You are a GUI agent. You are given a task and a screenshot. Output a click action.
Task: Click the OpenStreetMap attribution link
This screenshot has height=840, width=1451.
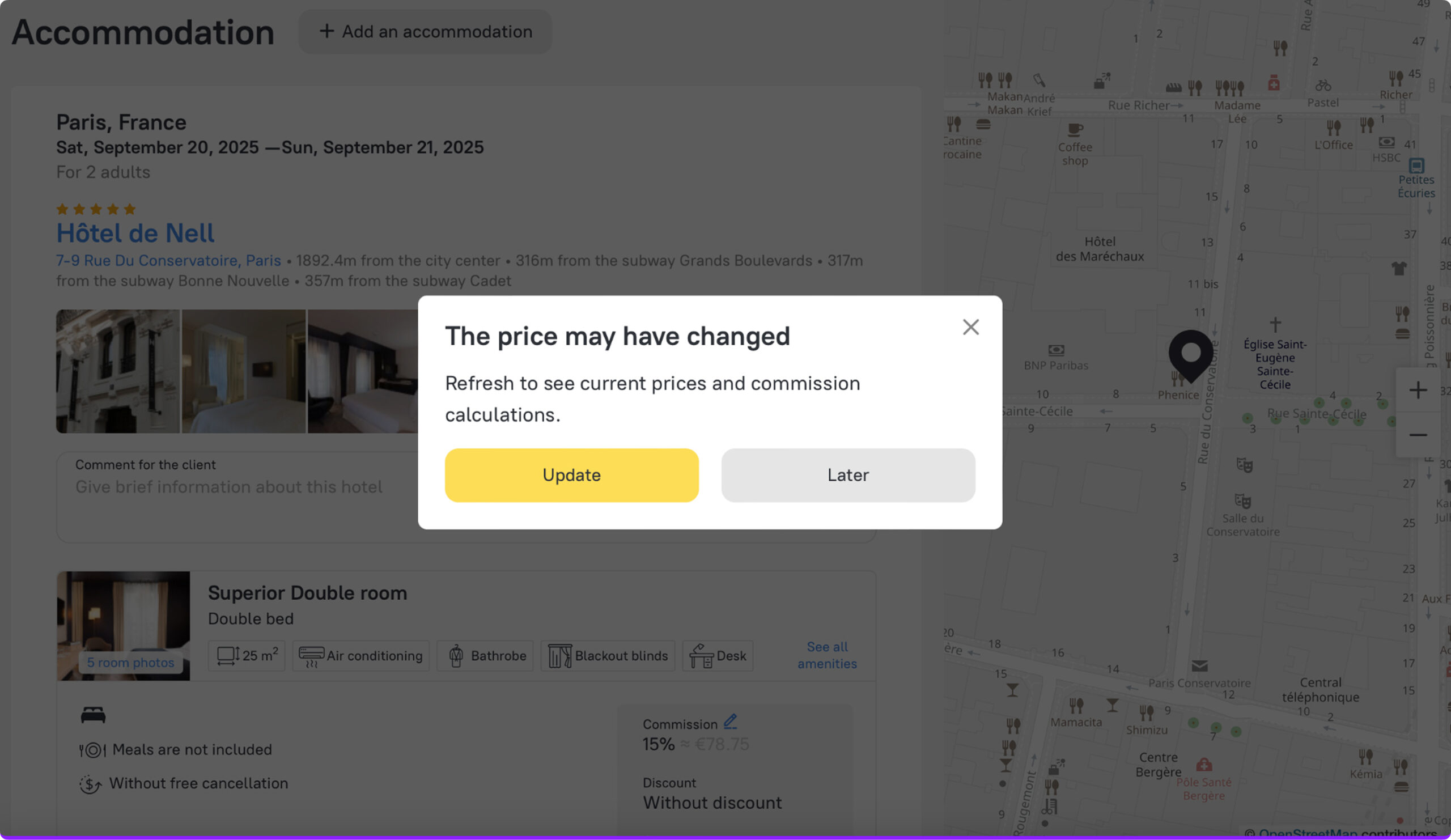[x=1307, y=833]
